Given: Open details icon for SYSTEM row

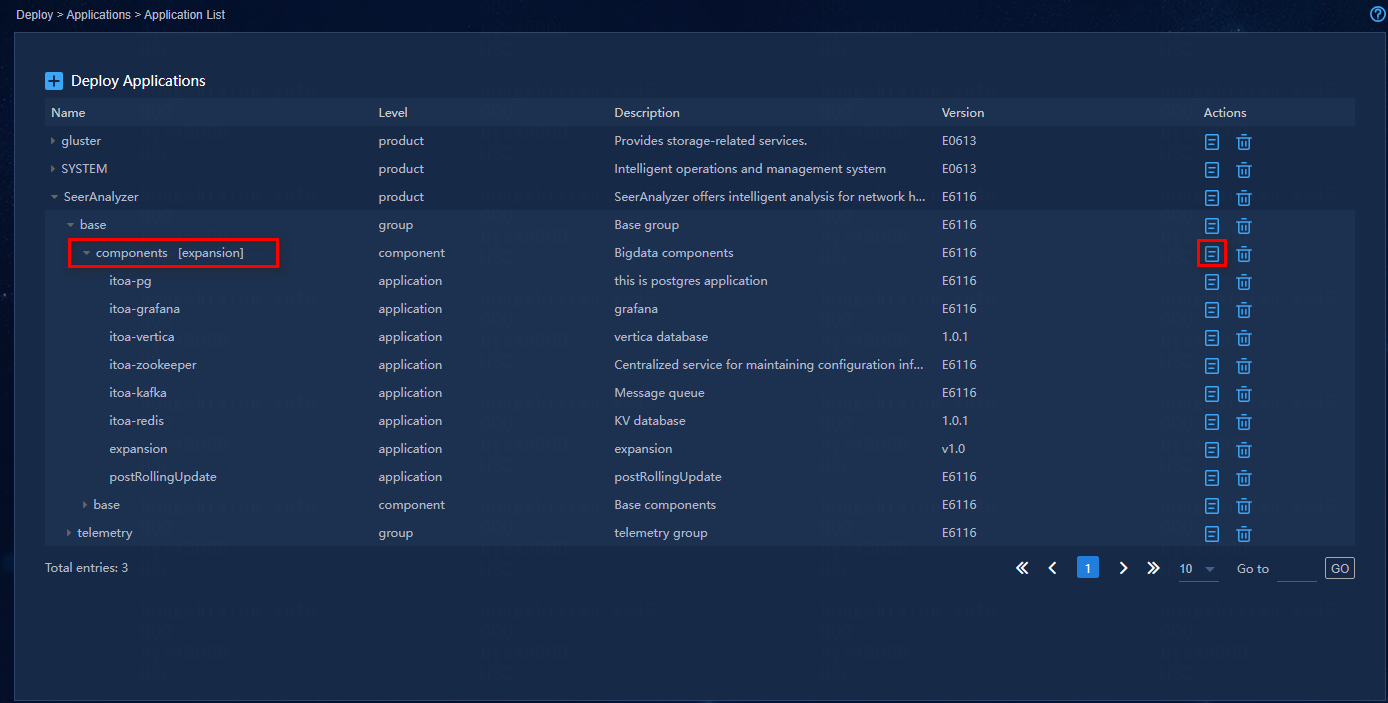Looking at the screenshot, I should tap(1212, 170).
